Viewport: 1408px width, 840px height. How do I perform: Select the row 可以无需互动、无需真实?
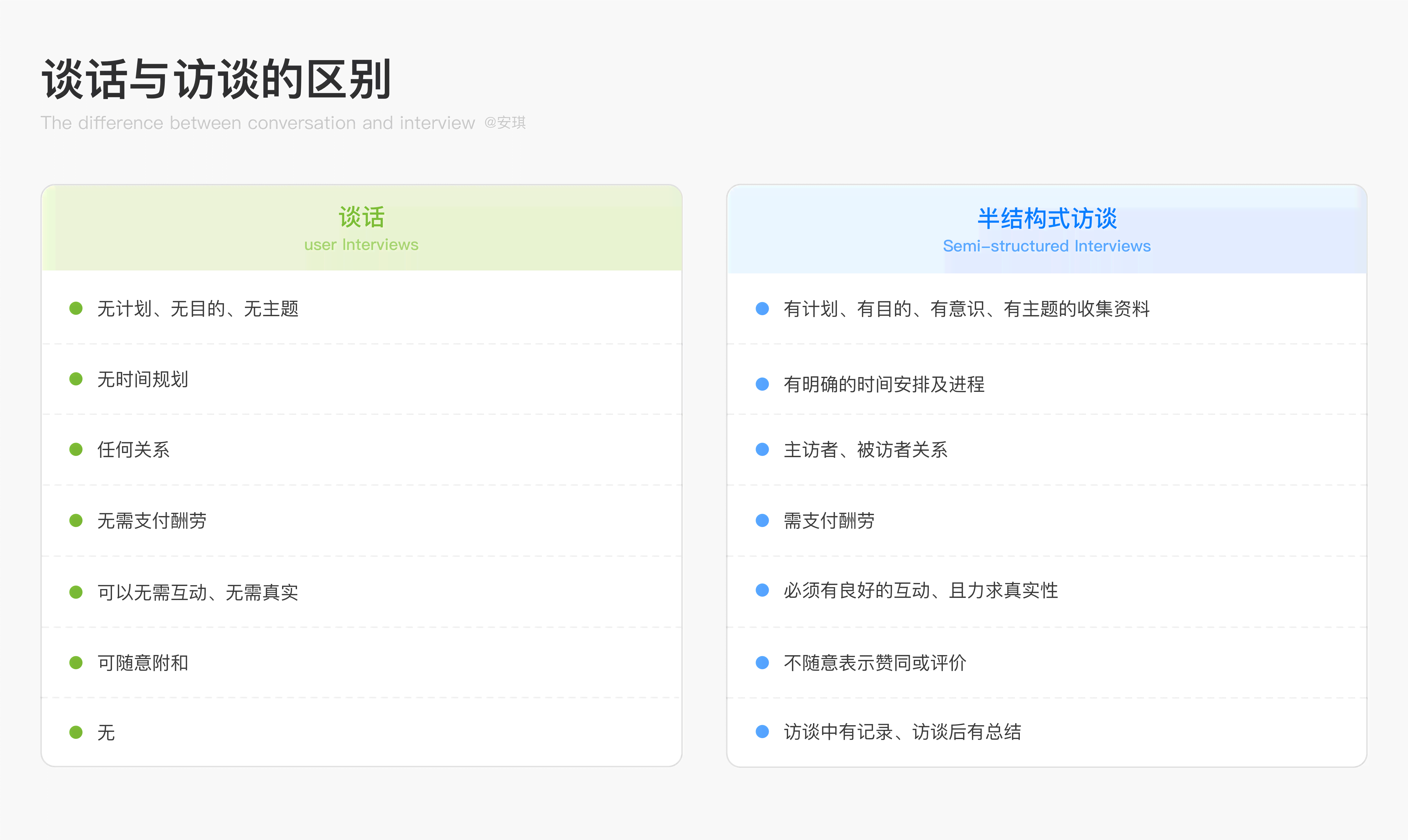[361, 592]
